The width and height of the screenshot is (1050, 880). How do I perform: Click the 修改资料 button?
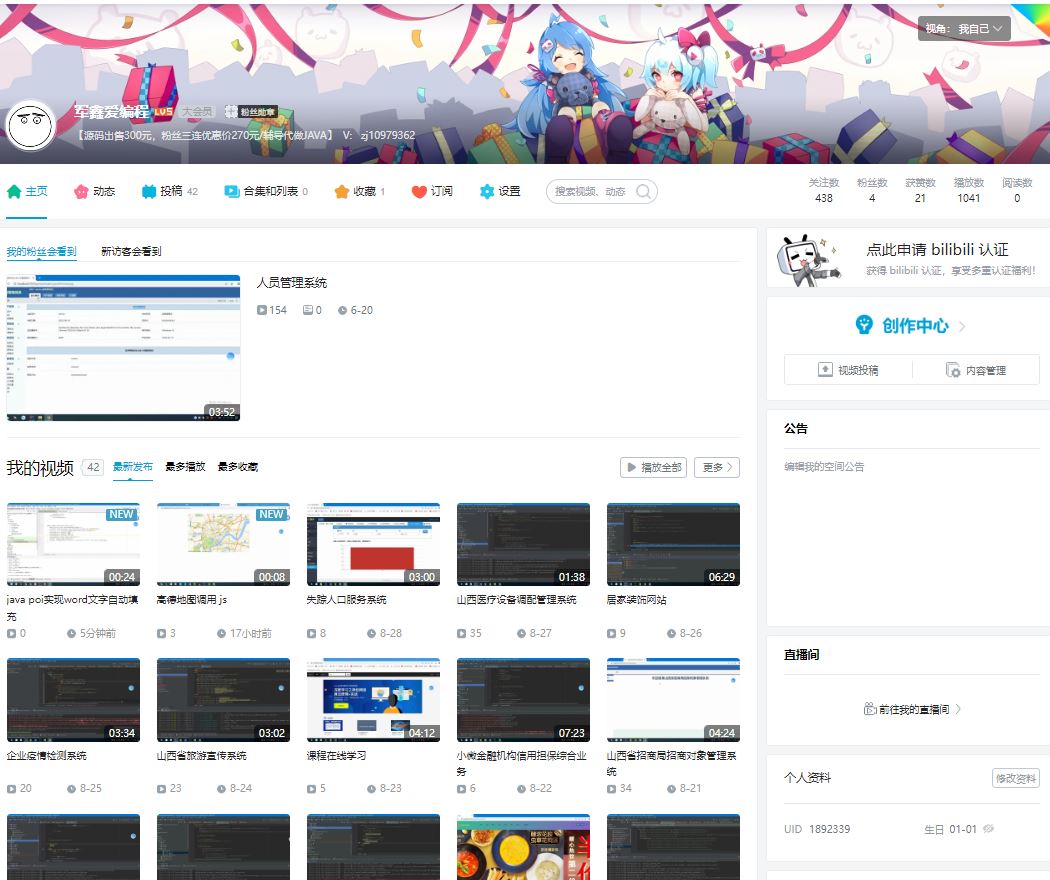tap(1016, 778)
